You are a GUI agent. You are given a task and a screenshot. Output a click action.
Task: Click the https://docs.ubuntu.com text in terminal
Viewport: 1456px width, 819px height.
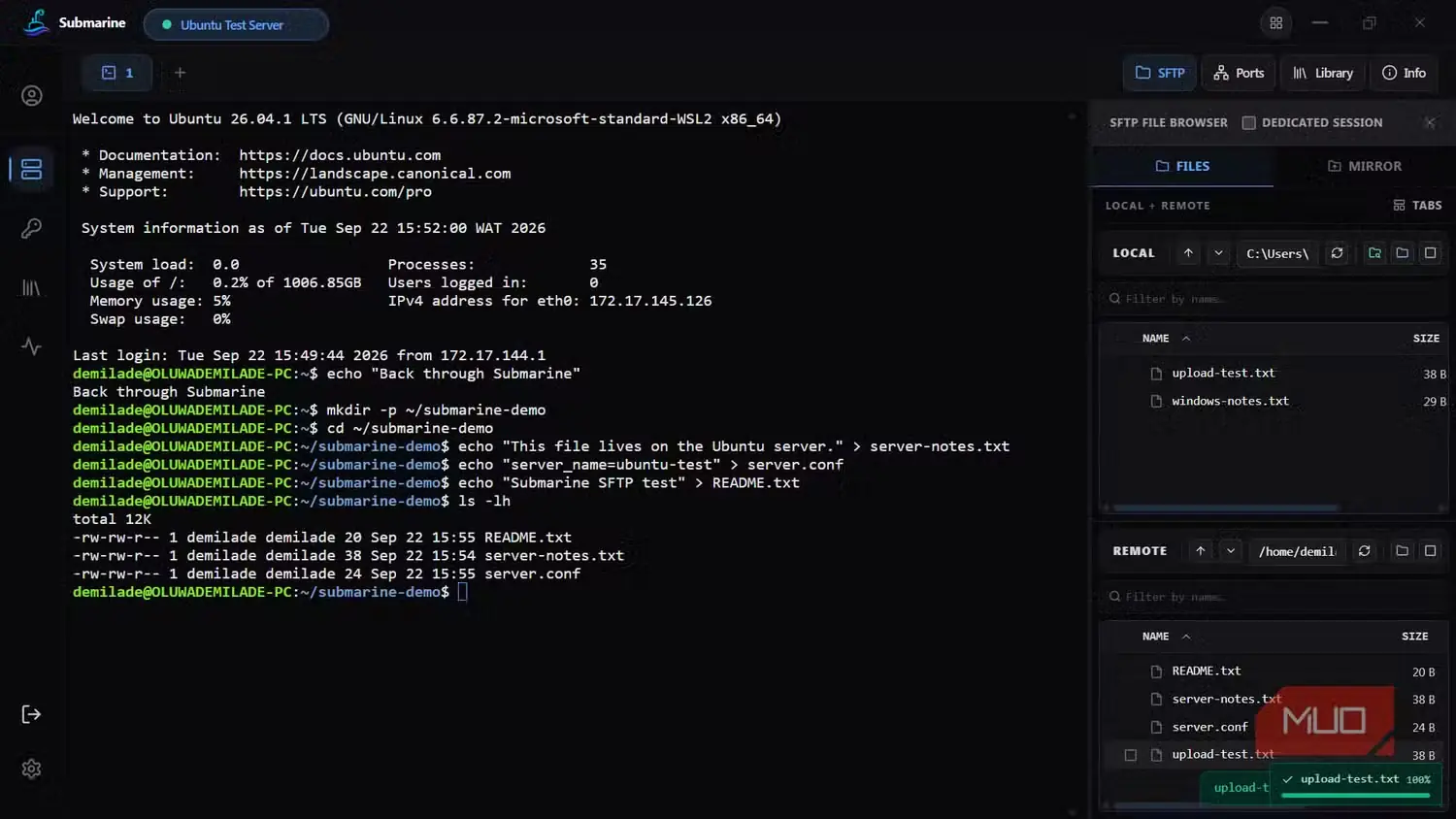tap(340, 155)
